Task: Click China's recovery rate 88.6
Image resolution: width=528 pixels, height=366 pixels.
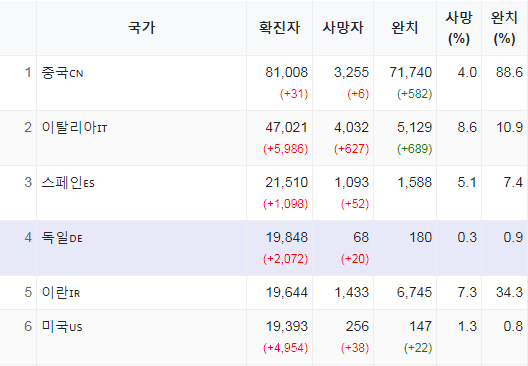Action: 509,72
